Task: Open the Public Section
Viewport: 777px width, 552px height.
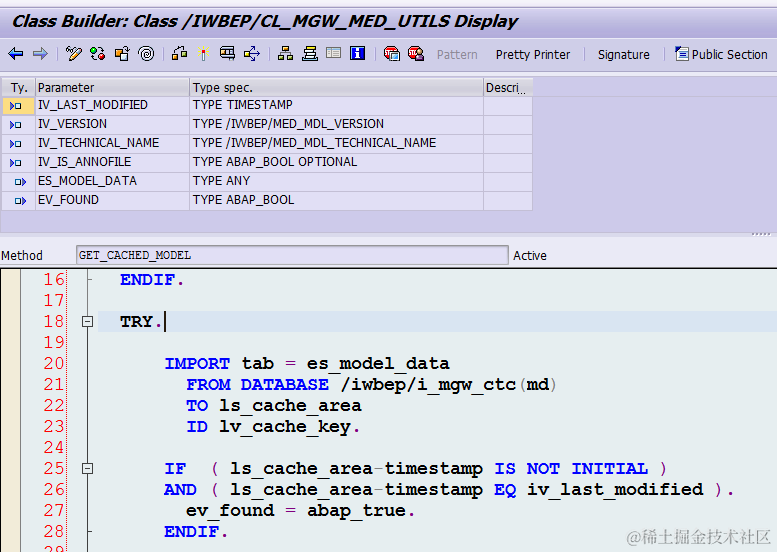Action: pos(721,54)
